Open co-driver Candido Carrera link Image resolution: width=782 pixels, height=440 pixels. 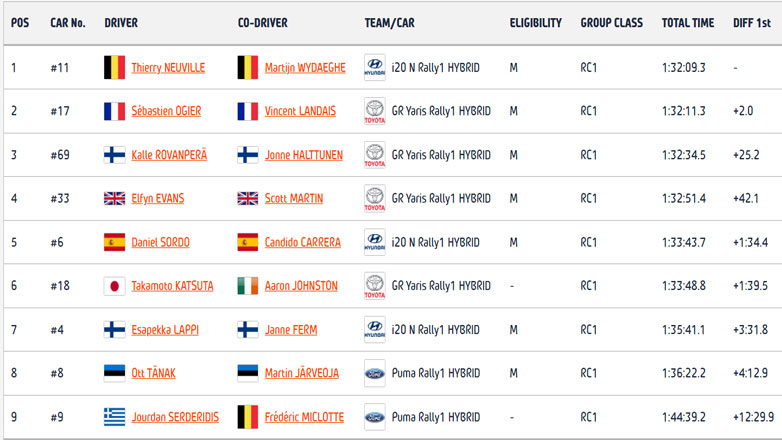pos(303,242)
